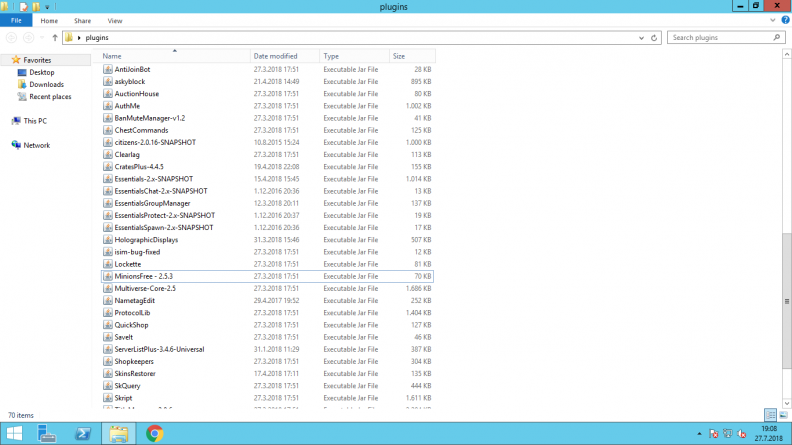Select EssentialsProtect-2.x-SNAPSHOT file name
The height and width of the screenshot is (445, 792).
[165, 215]
